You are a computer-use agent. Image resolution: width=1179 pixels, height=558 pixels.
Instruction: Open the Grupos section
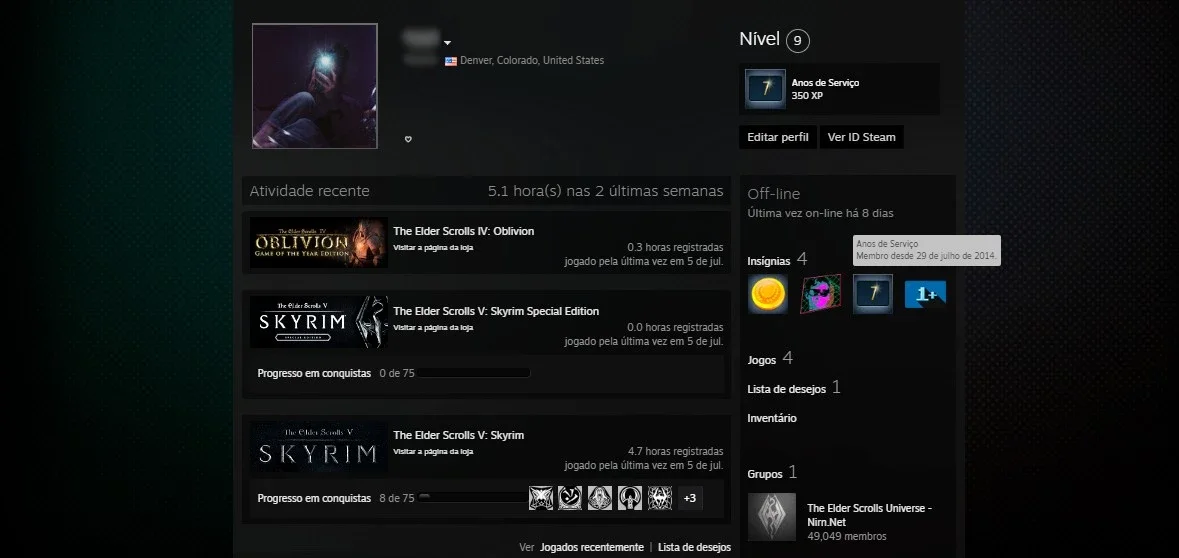click(x=765, y=474)
